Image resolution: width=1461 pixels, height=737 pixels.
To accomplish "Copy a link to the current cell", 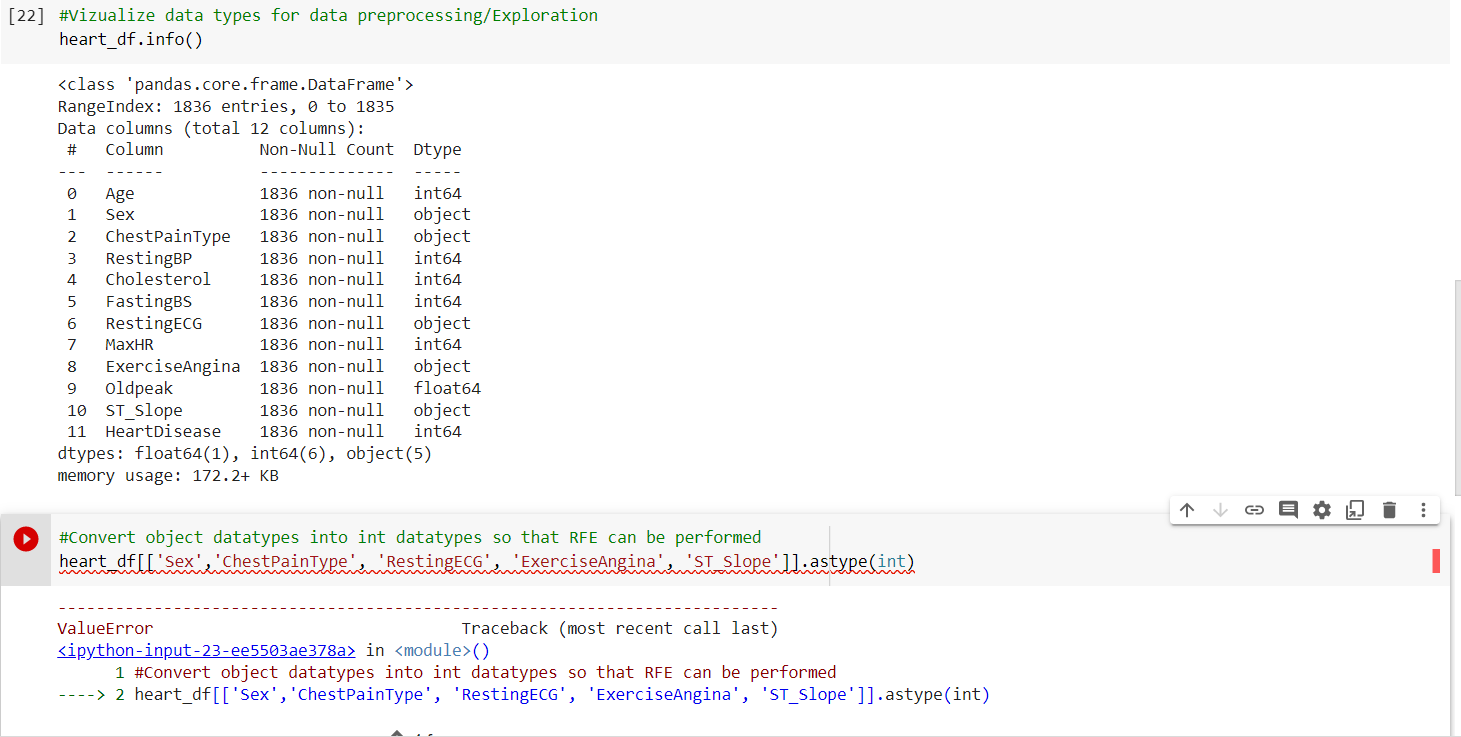I will tap(1254, 510).
